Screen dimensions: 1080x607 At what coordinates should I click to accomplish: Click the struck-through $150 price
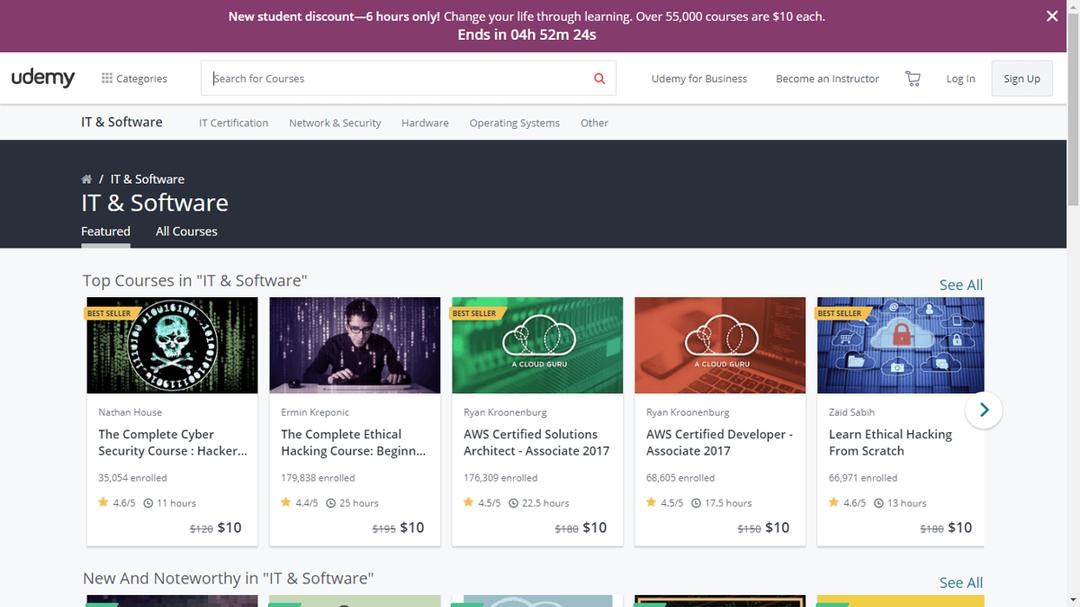[749, 529]
